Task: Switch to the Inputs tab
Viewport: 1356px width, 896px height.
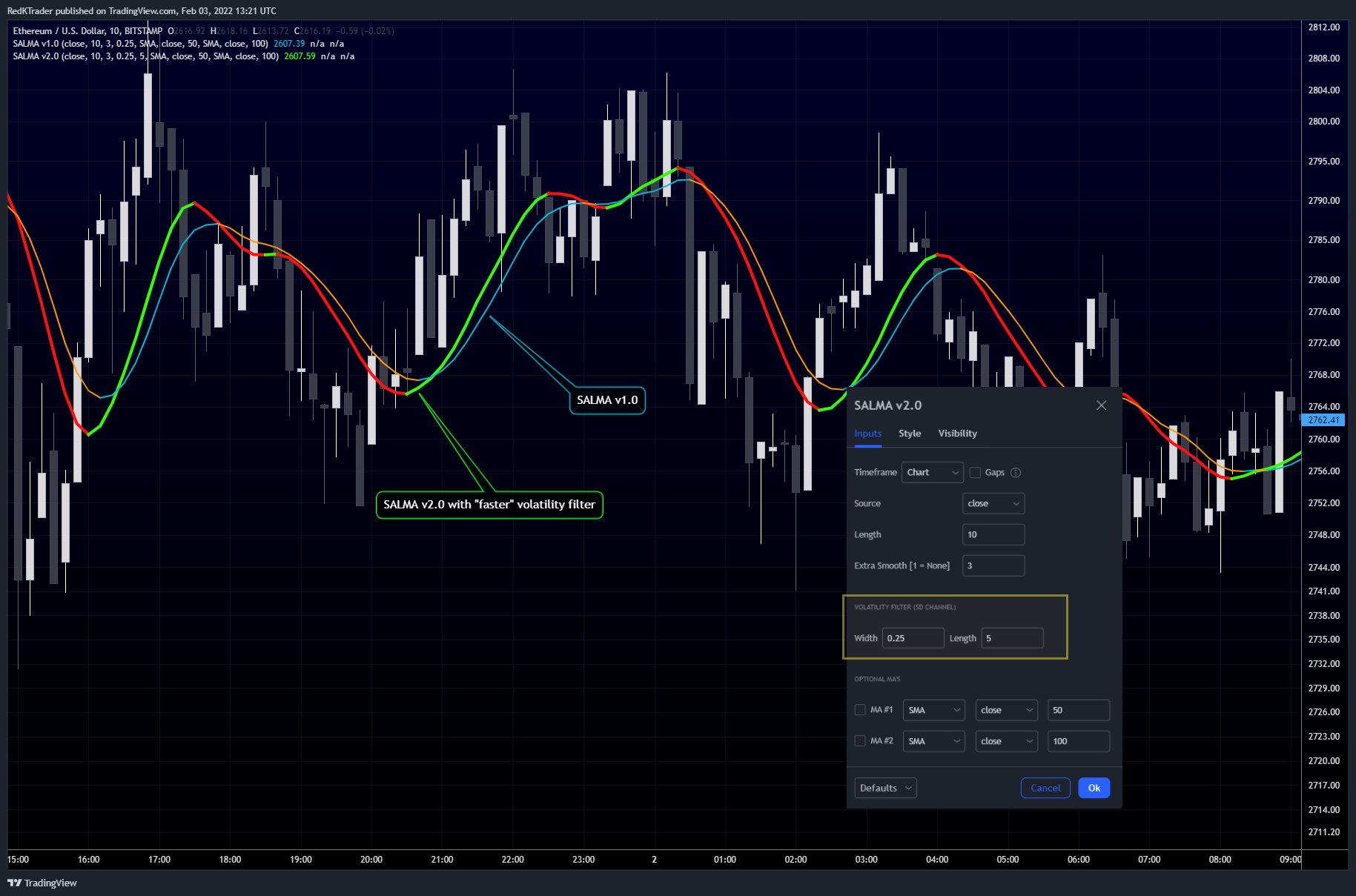Action: pos(867,434)
